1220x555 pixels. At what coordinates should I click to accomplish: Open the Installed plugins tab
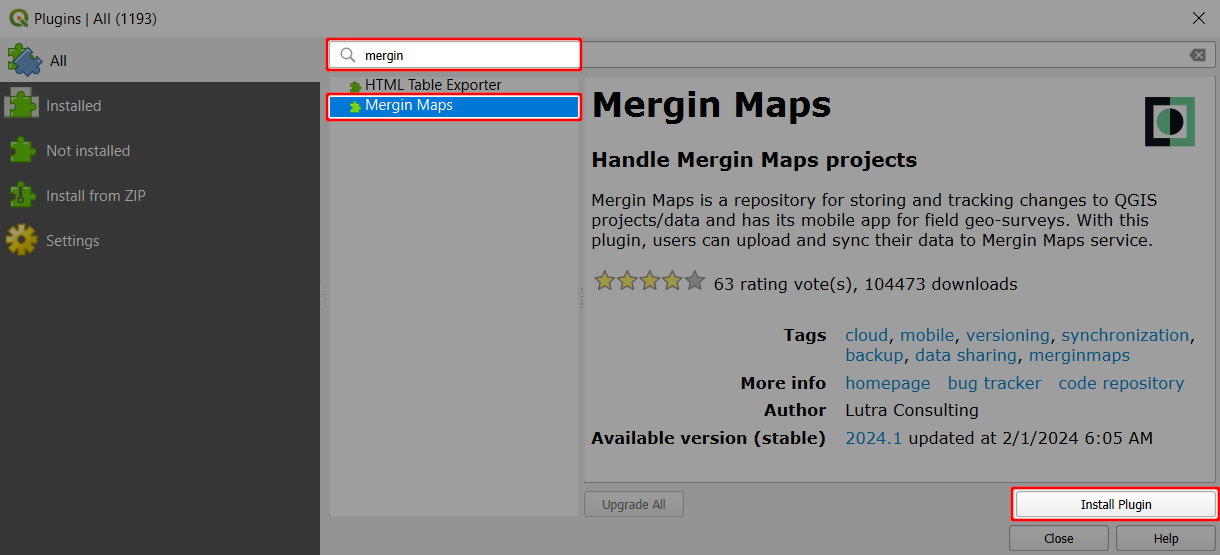160,105
